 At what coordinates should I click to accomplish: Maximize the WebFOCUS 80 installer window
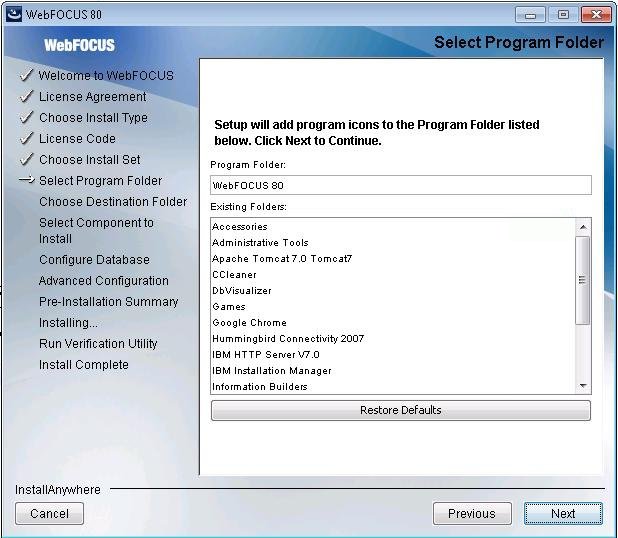pyautogui.click(x=563, y=15)
